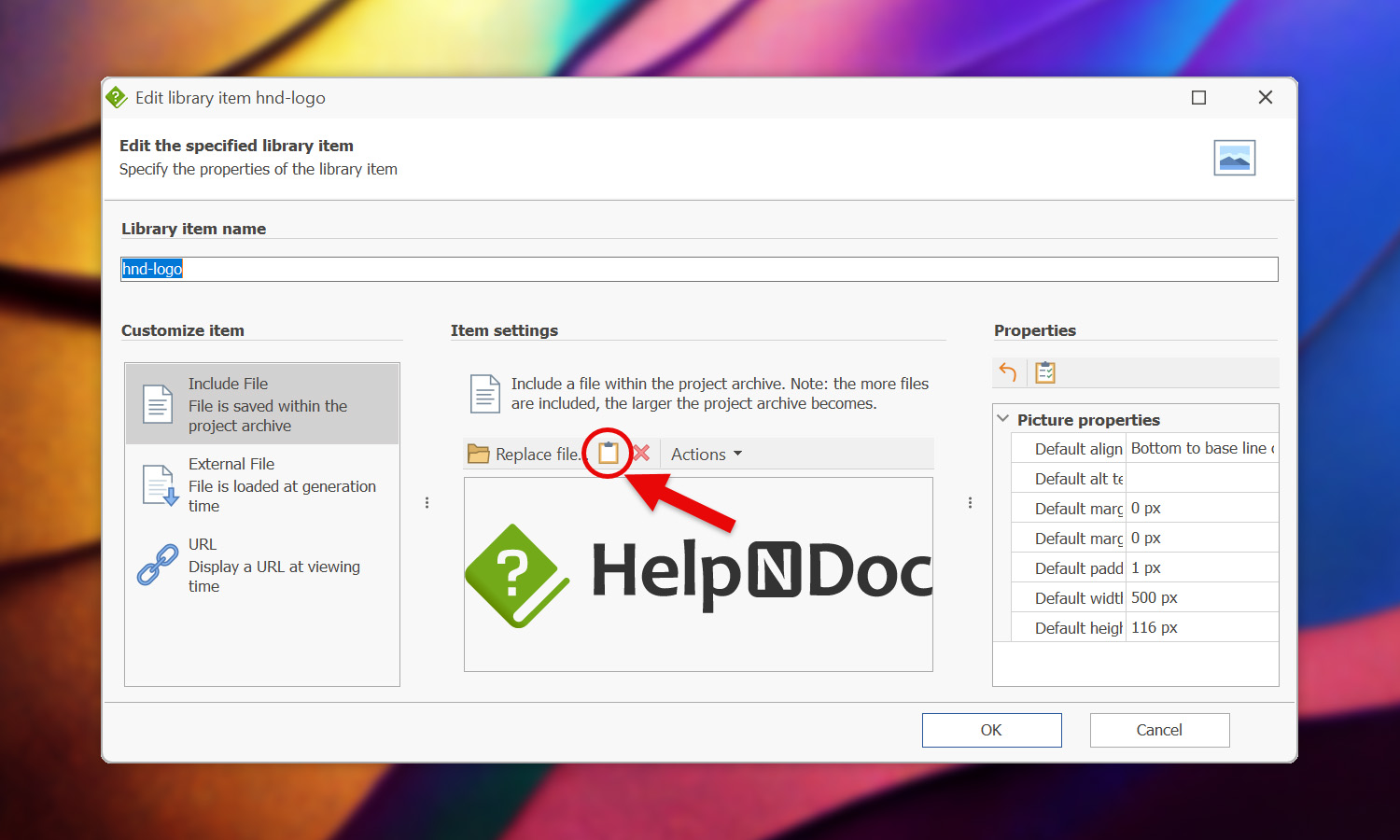Click the splitter dots left of Properties
Screen dimensions: 1400x840
click(x=970, y=503)
